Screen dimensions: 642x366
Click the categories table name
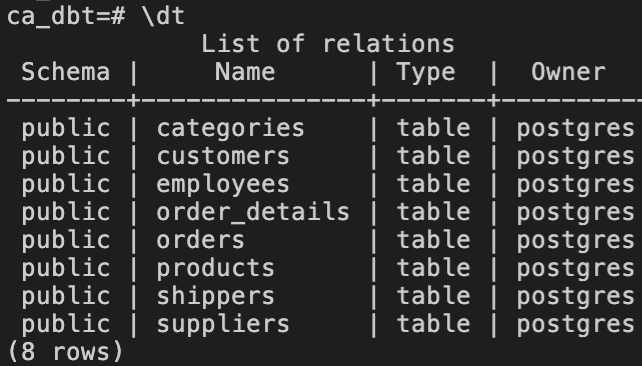point(231,128)
